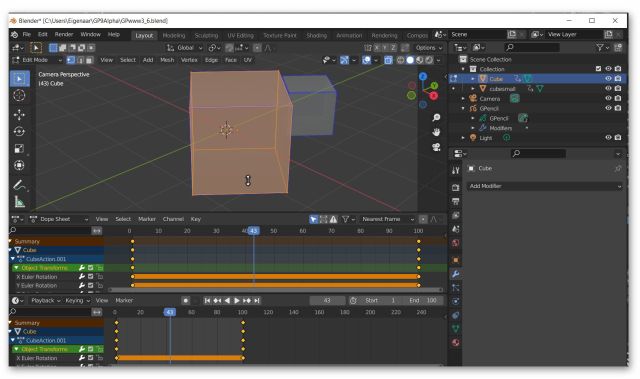
Task: Open the Add Modifier dropdown
Action: pos(545,186)
